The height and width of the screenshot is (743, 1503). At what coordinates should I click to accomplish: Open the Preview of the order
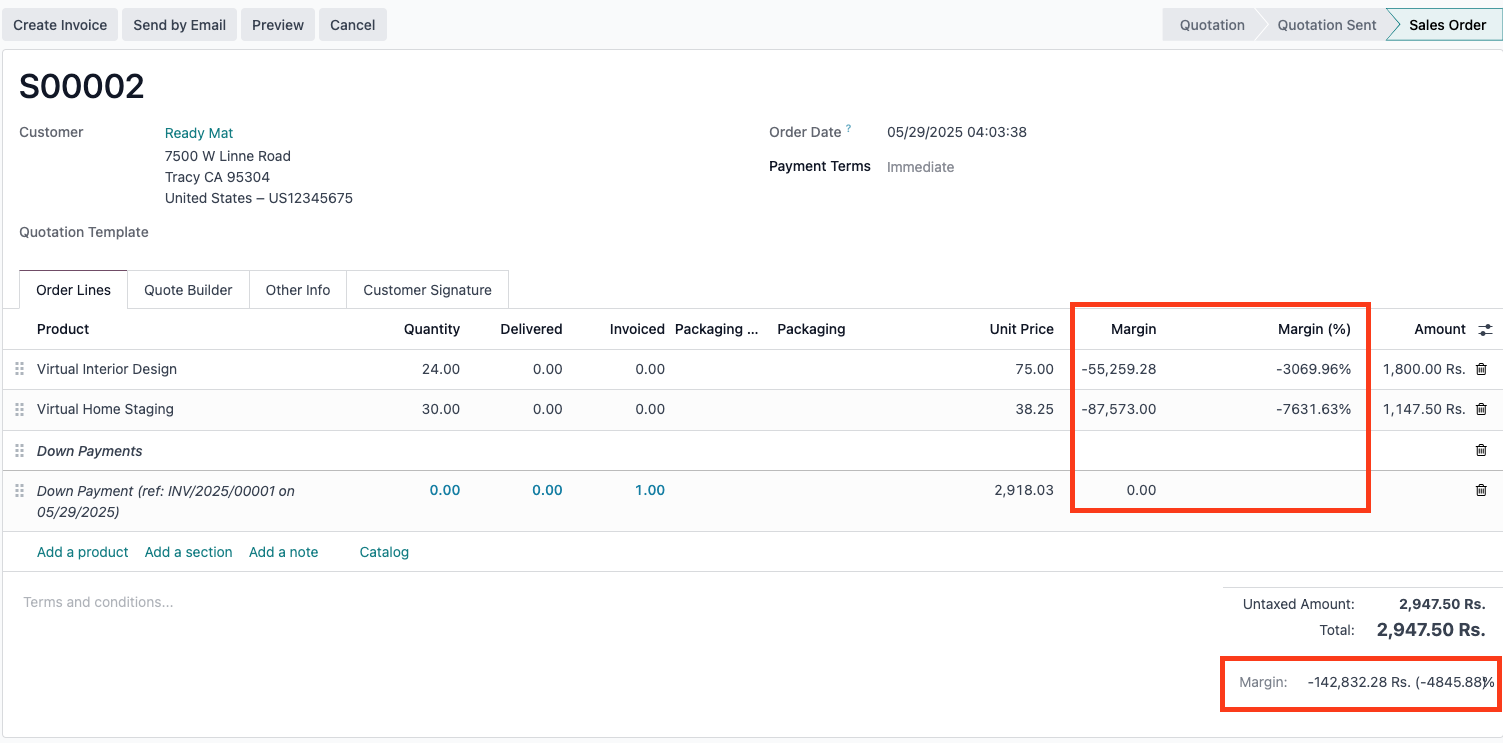pyautogui.click(x=278, y=25)
